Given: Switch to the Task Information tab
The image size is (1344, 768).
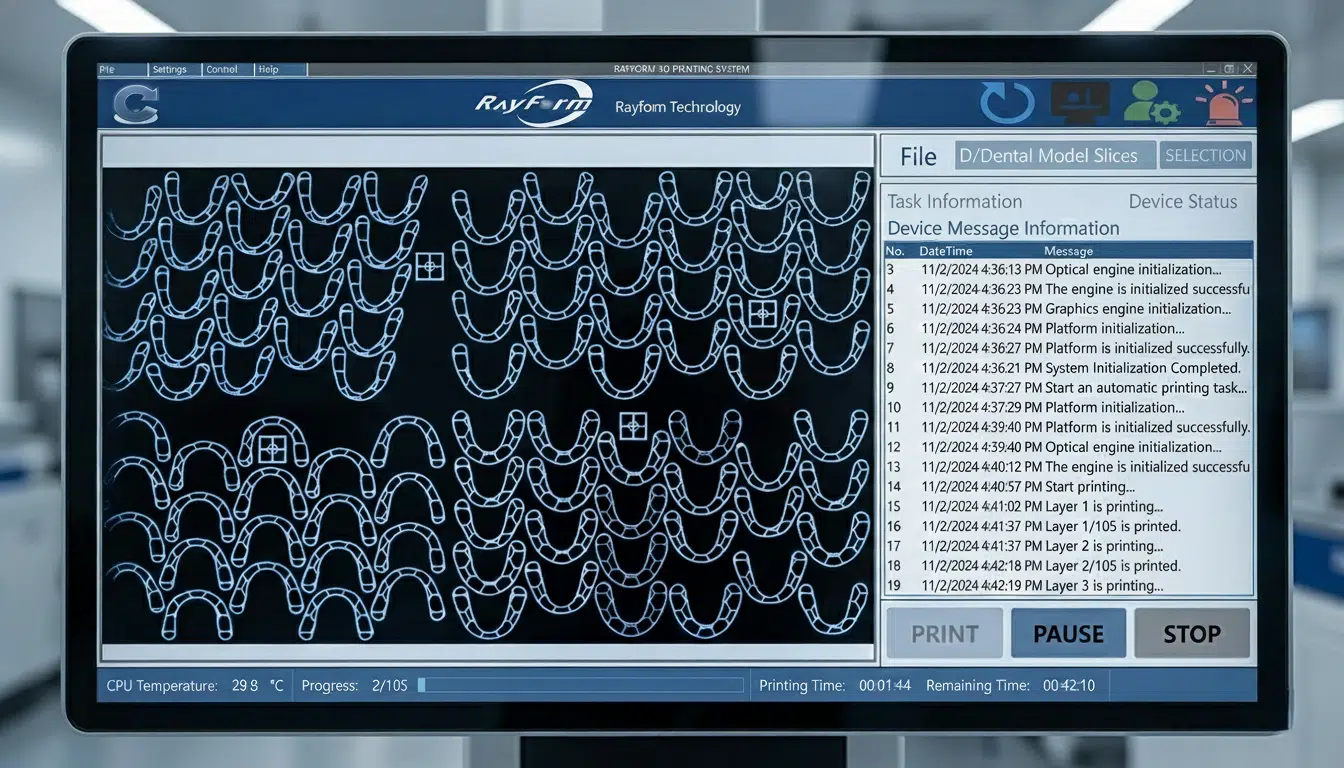Looking at the screenshot, I should pos(954,201).
